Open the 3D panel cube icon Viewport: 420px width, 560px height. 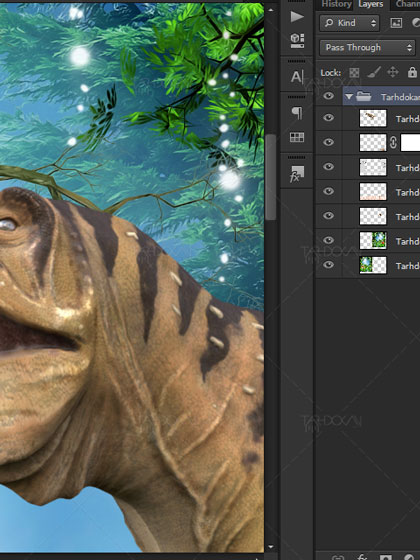297,40
